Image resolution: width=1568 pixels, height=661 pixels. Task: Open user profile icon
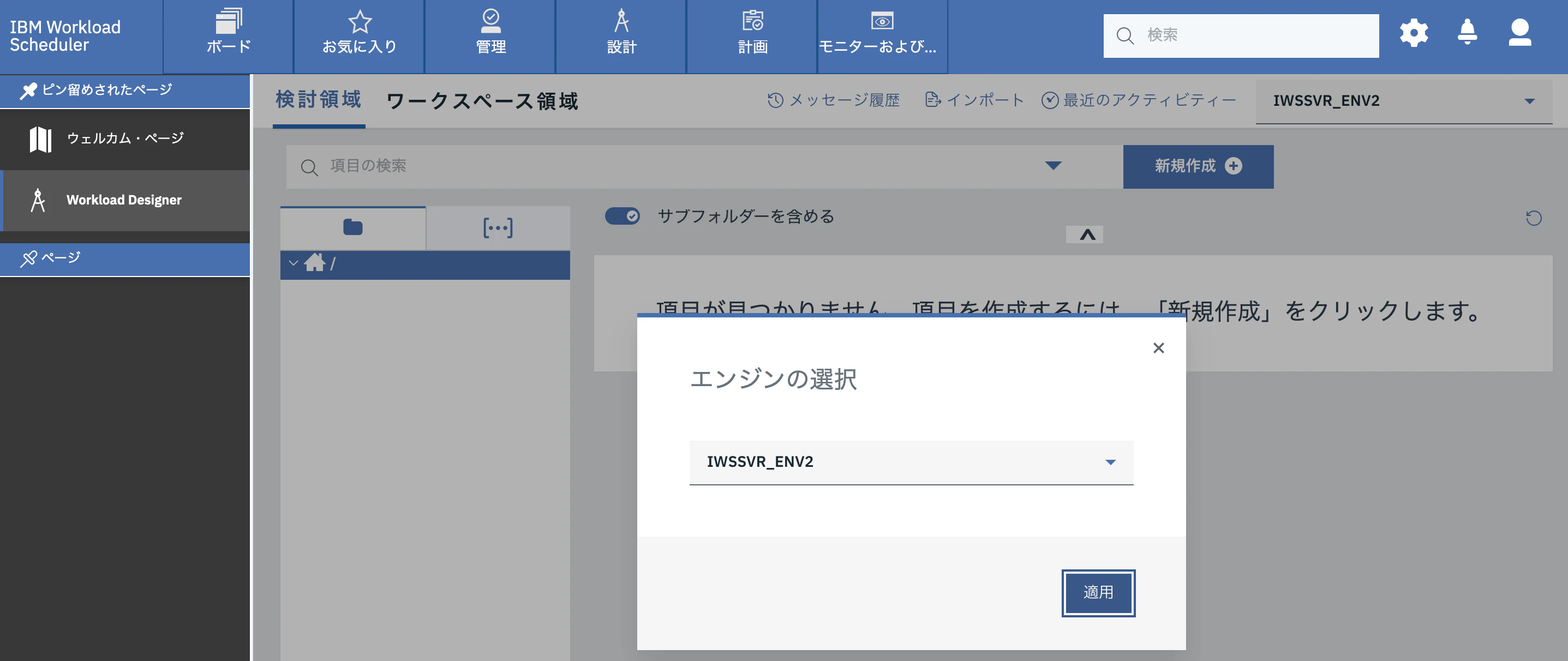[1520, 33]
